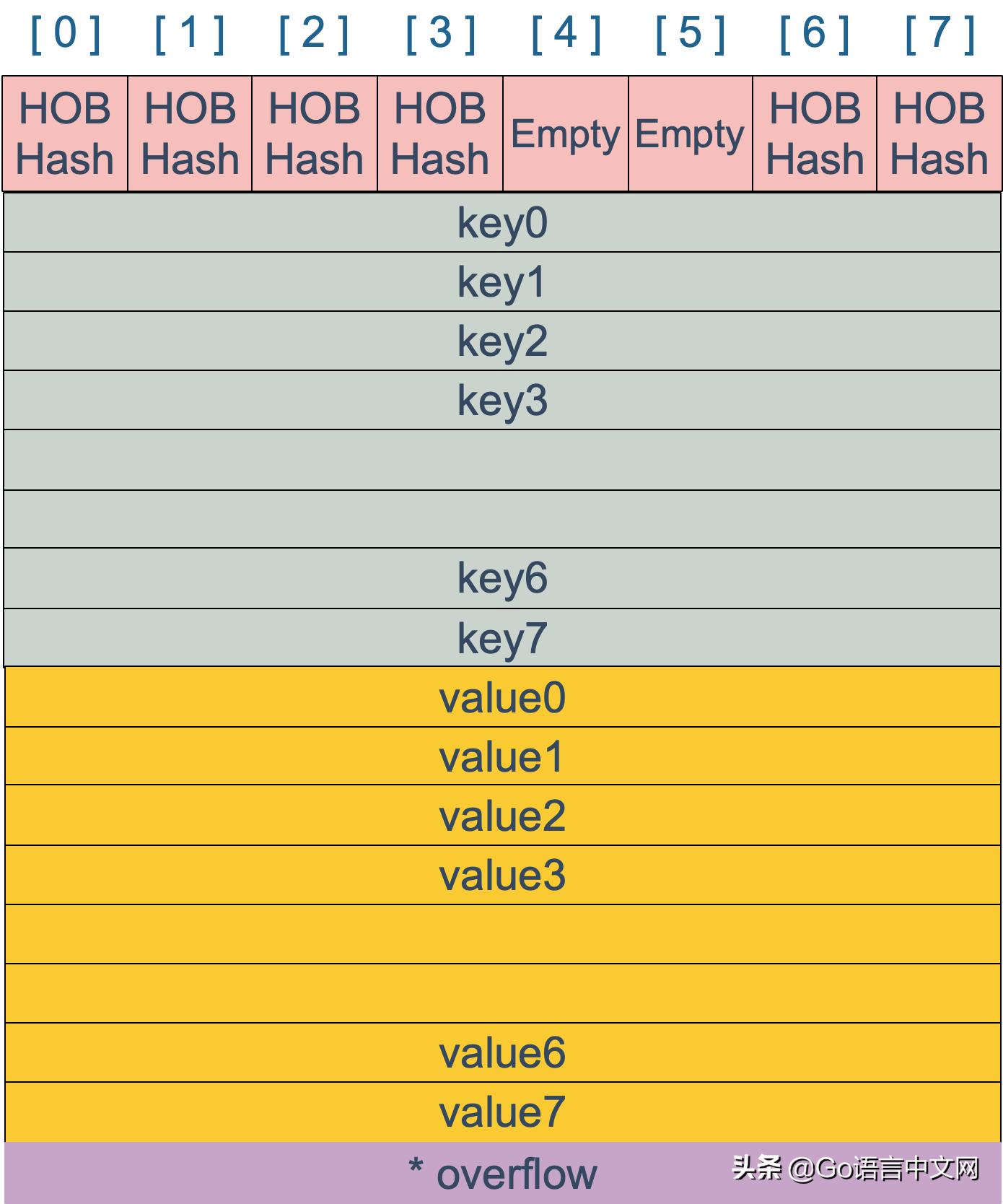Select the Empty cell under [5]
The height and width of the screenshot is (1204, 1003).
coord(690,134)
